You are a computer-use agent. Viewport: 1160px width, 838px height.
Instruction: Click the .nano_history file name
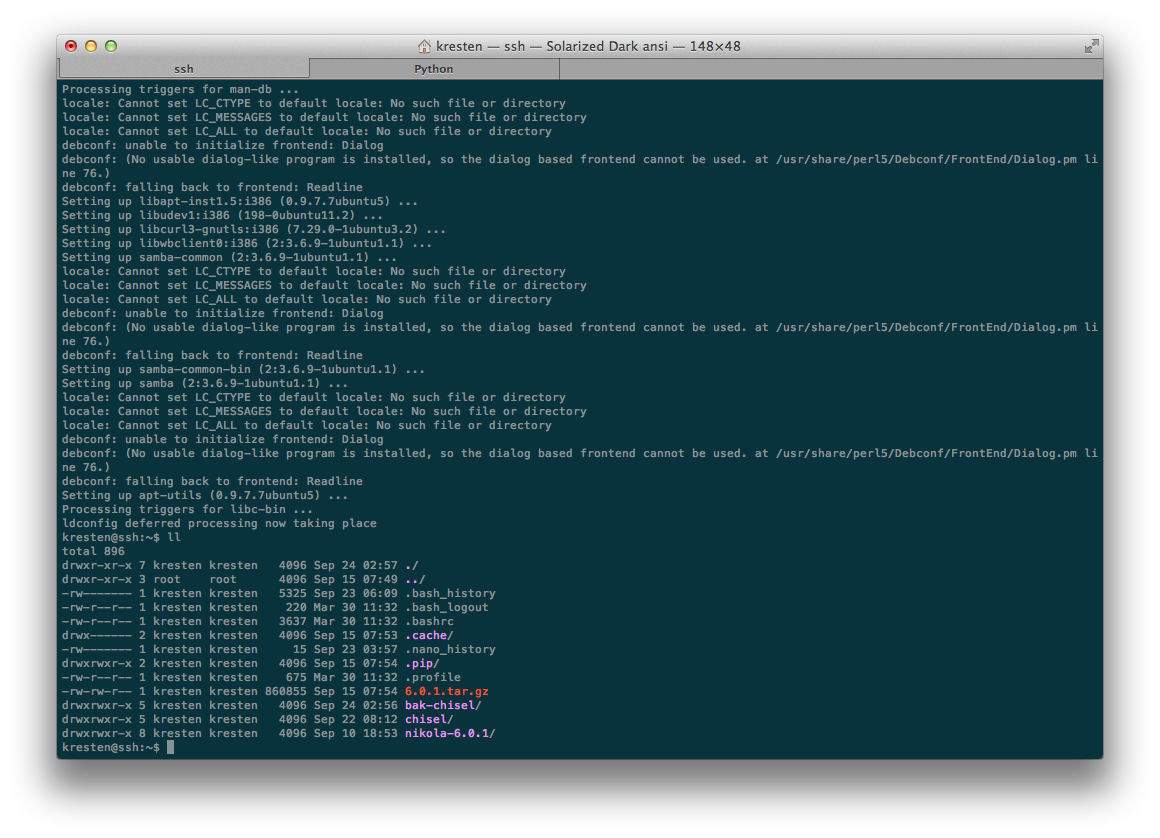(450, 649)
